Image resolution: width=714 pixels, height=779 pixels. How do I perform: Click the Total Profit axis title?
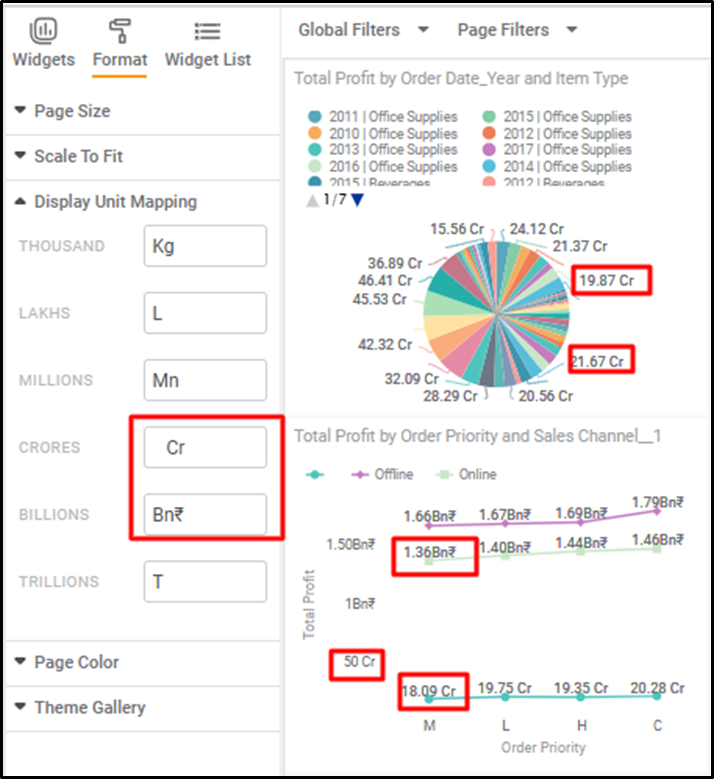(309, 604)
